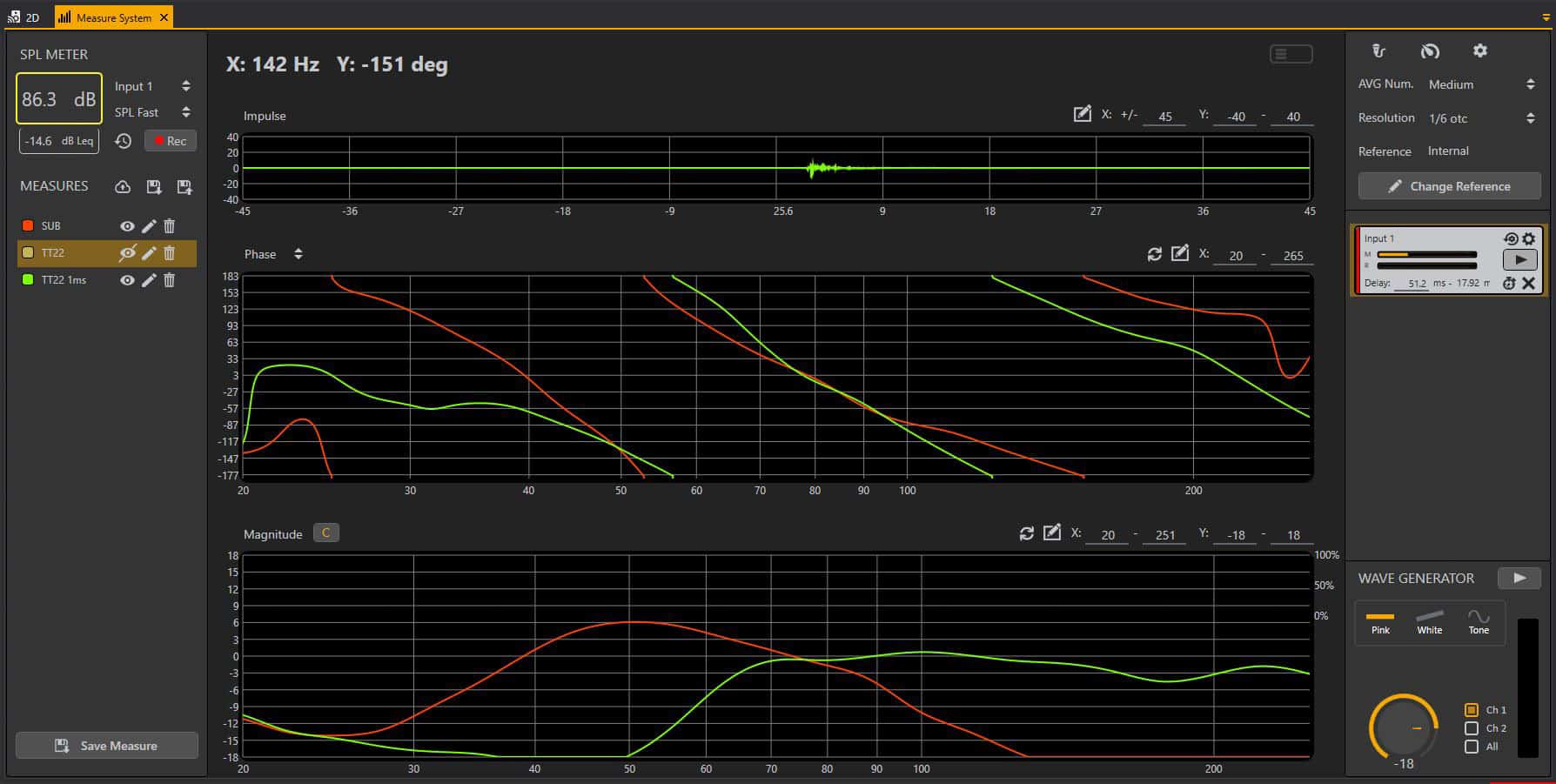Open the Phase graph type selector
This screenshot has width=1556, height=784.
[298, 254]
